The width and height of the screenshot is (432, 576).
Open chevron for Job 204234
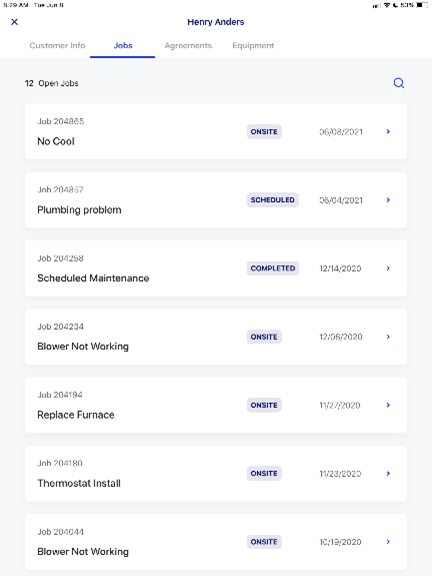pos(388,336)
